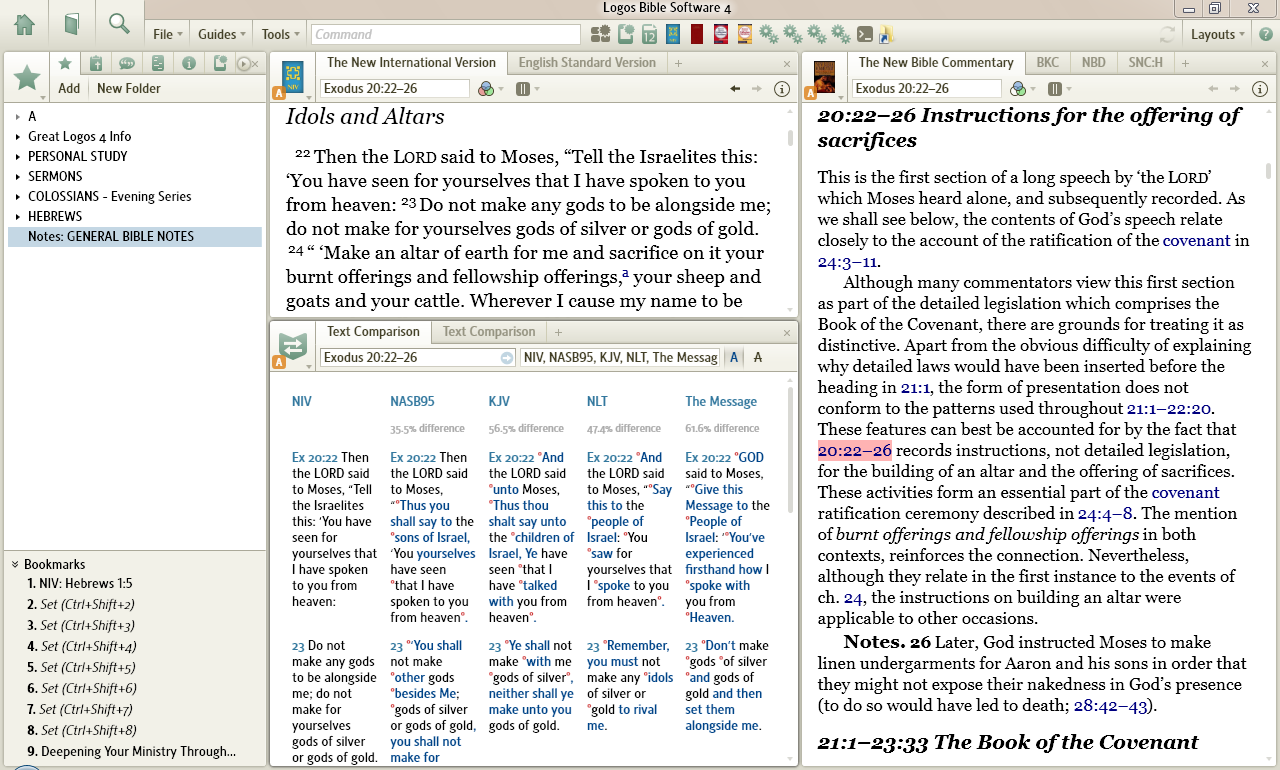Click New Folder button
The image size is (1280, 770).
[x=129, y=88]
